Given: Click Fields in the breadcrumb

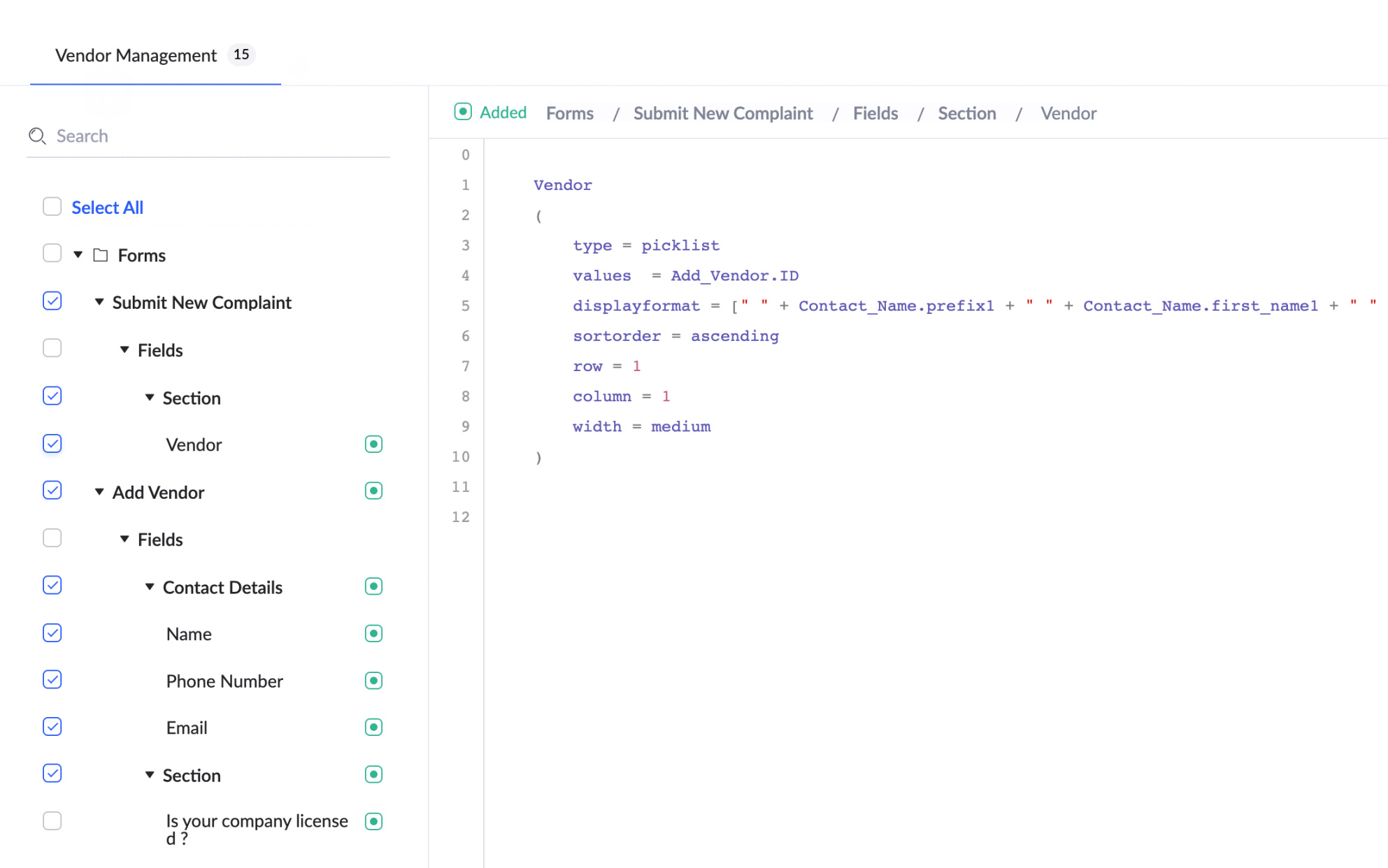Looking at the screenshot, I should (x=875, y=113).
